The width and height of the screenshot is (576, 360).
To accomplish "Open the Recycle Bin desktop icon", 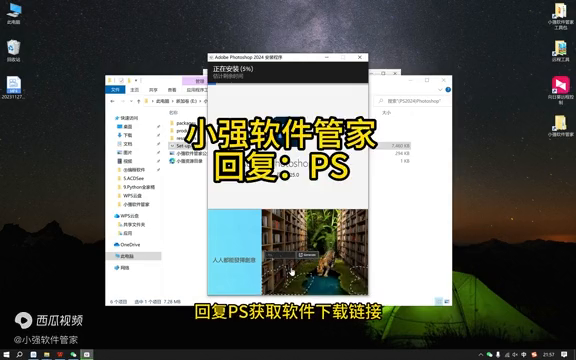I will coord(13,50).
